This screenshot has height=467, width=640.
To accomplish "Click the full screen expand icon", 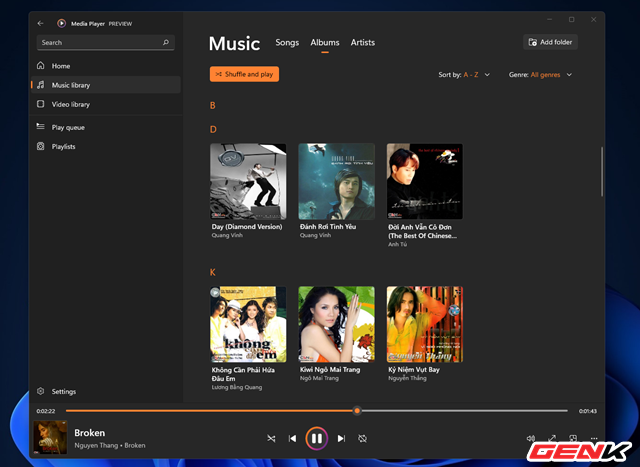I will (x=552, y=438).
